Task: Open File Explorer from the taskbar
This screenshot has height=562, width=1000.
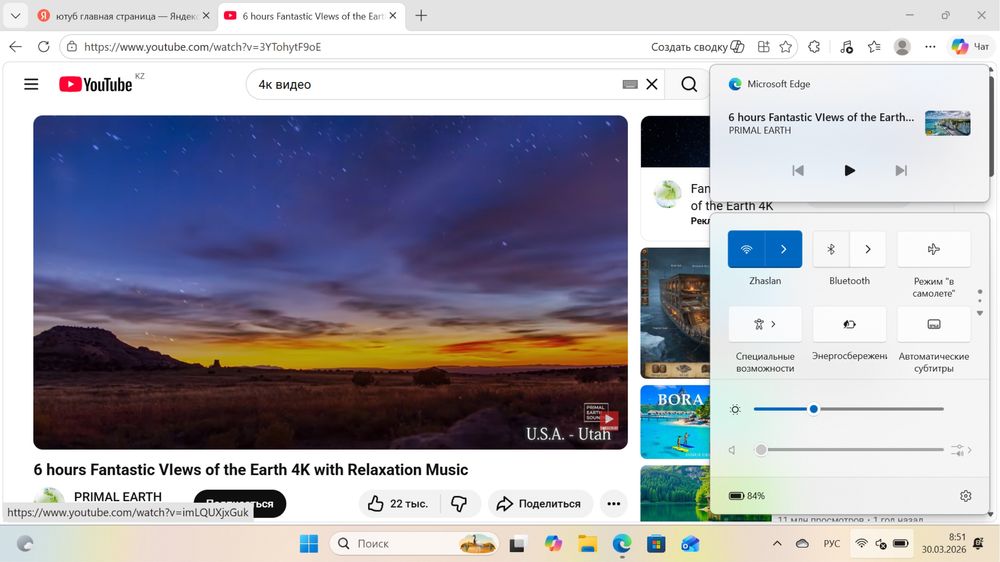Action: [587, 544]
